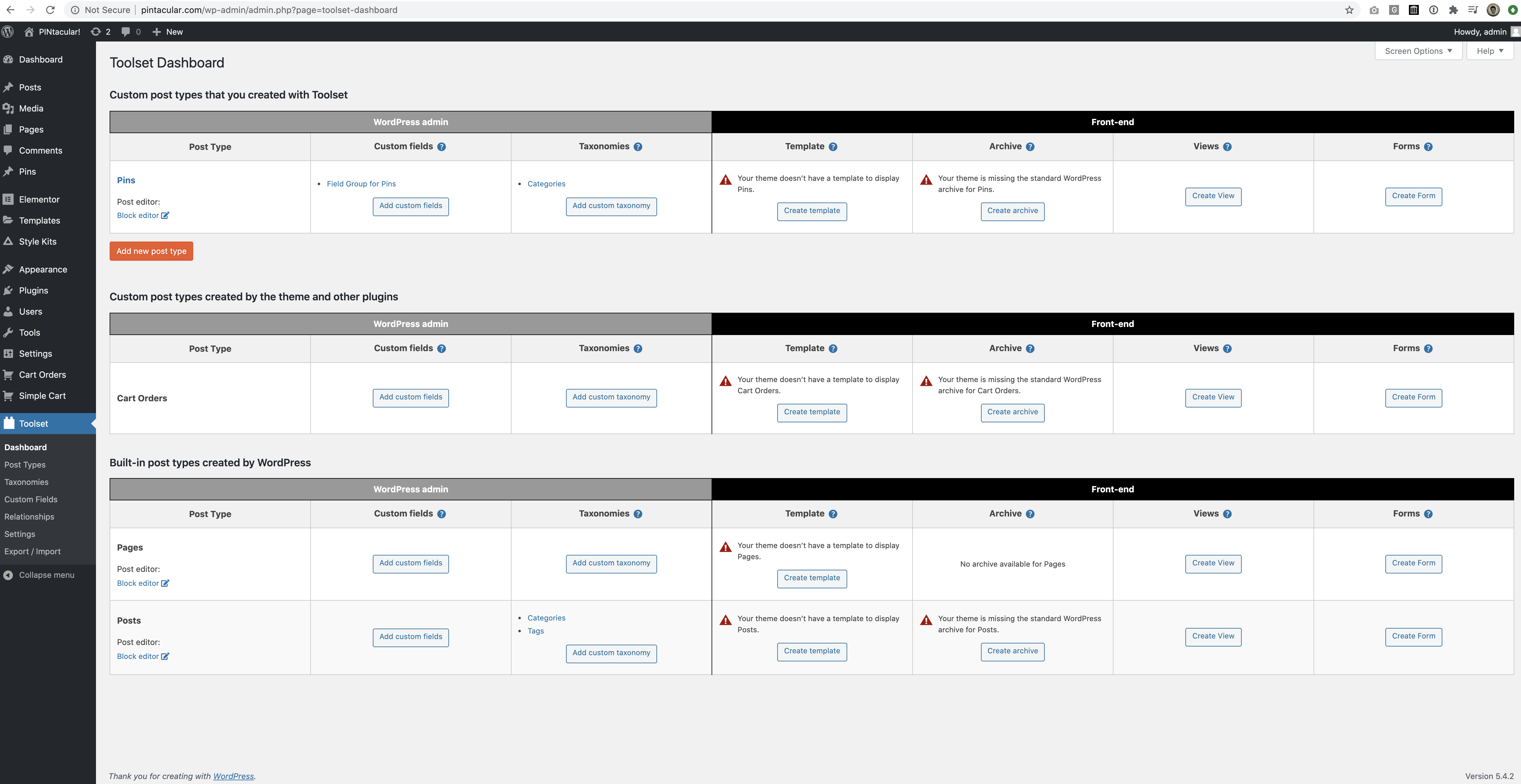Click help icon by Archive in Built-in table

[x=1030, y=514]
